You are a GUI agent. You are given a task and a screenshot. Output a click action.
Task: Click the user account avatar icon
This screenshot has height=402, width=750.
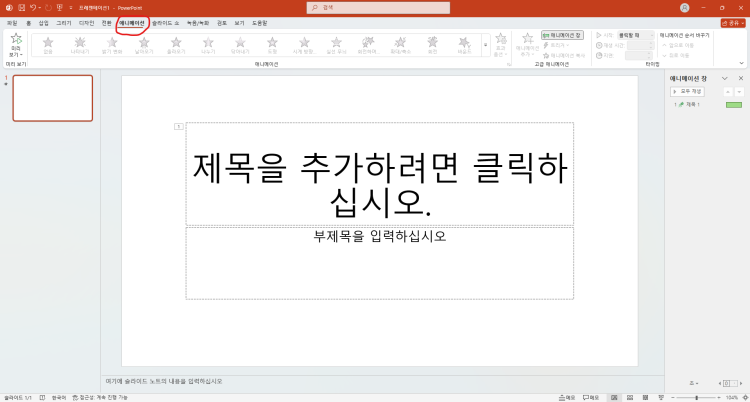tap(685, 8)
